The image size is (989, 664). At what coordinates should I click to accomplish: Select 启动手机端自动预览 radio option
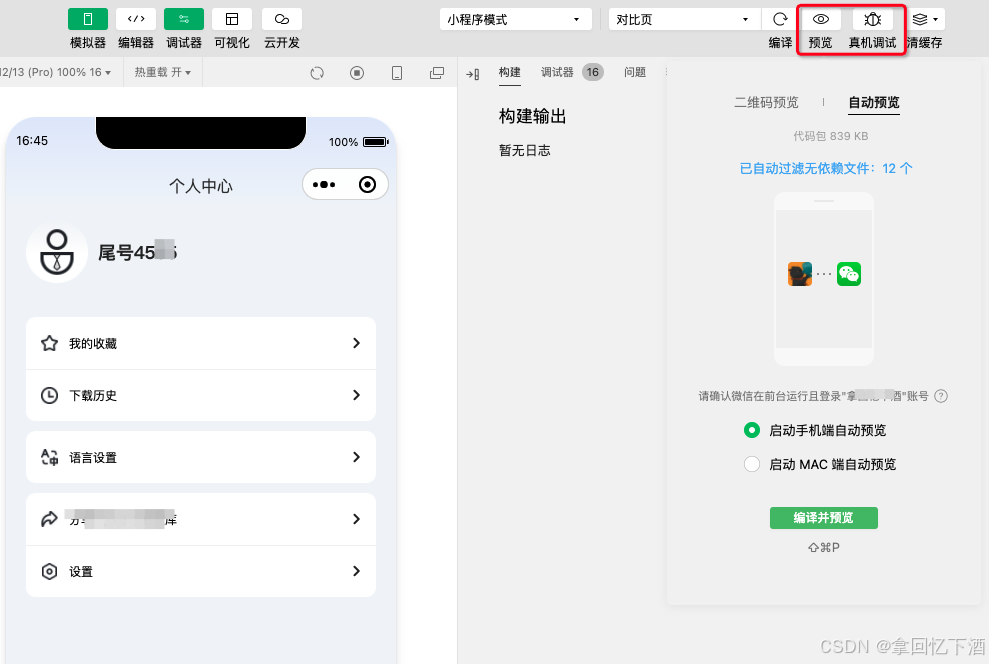pyautogui.click(x=751, y=430)
